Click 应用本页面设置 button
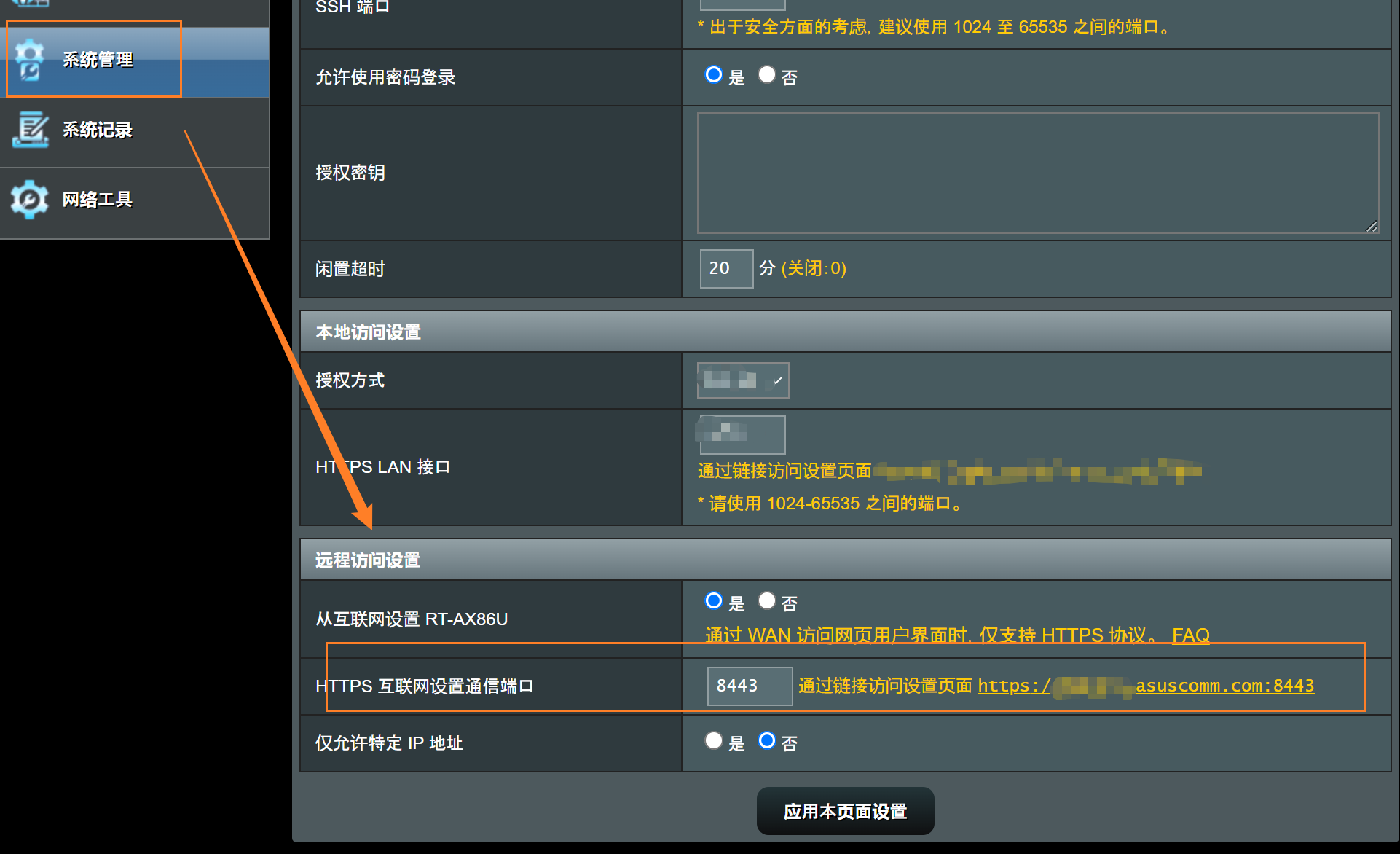1400x854 pixels. click(846, 811)
